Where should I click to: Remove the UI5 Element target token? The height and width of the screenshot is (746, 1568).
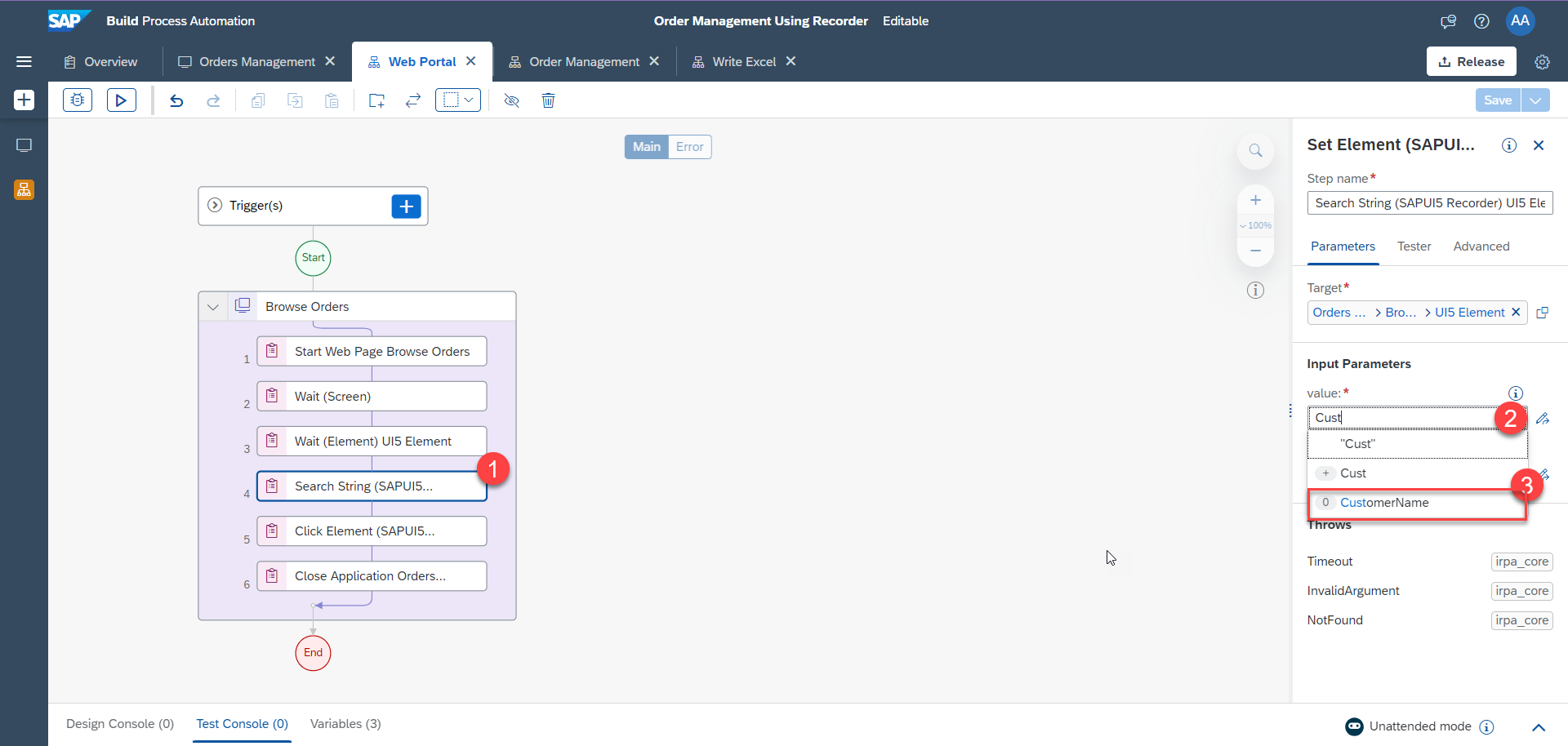1516,313
